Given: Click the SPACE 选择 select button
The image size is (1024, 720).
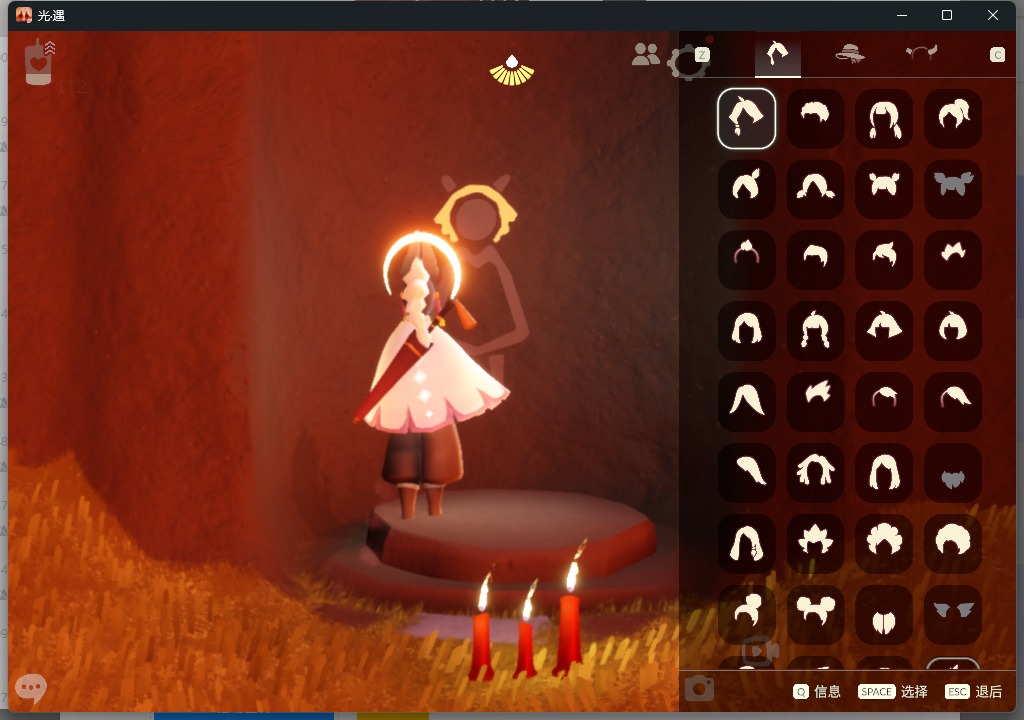Looking at the screenshot, I should click(893, 692).
